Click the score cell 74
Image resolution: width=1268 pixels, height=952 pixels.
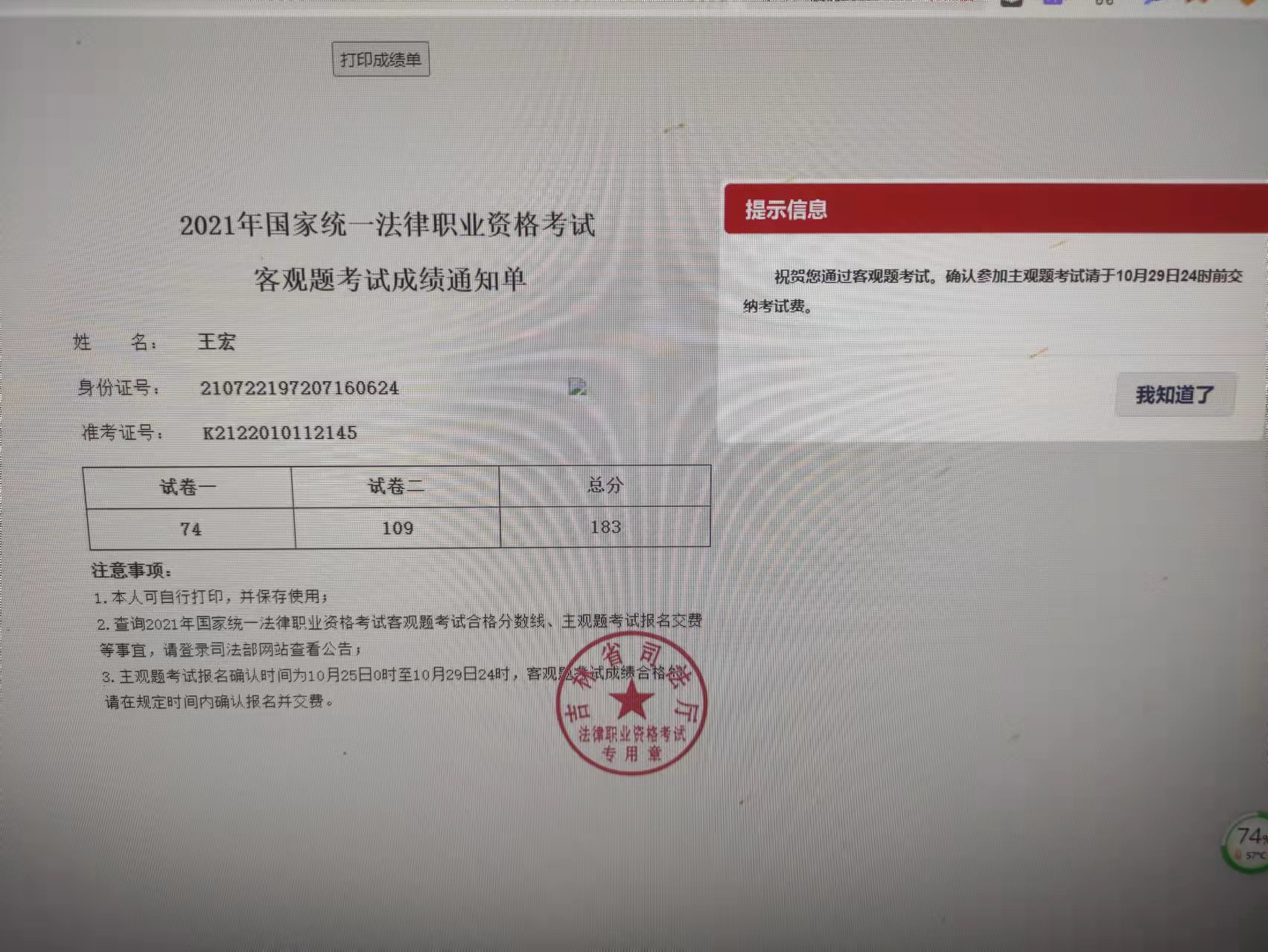[x=191, y=529]
